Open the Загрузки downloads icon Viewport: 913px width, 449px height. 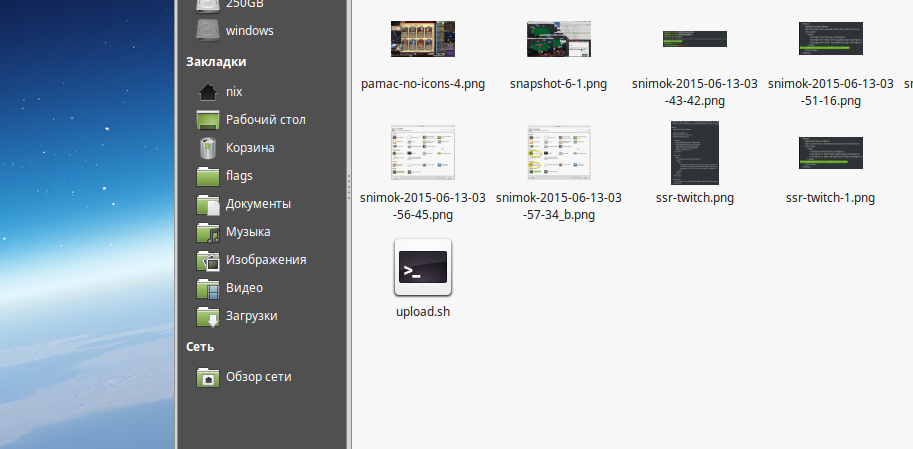pos(208,316)
